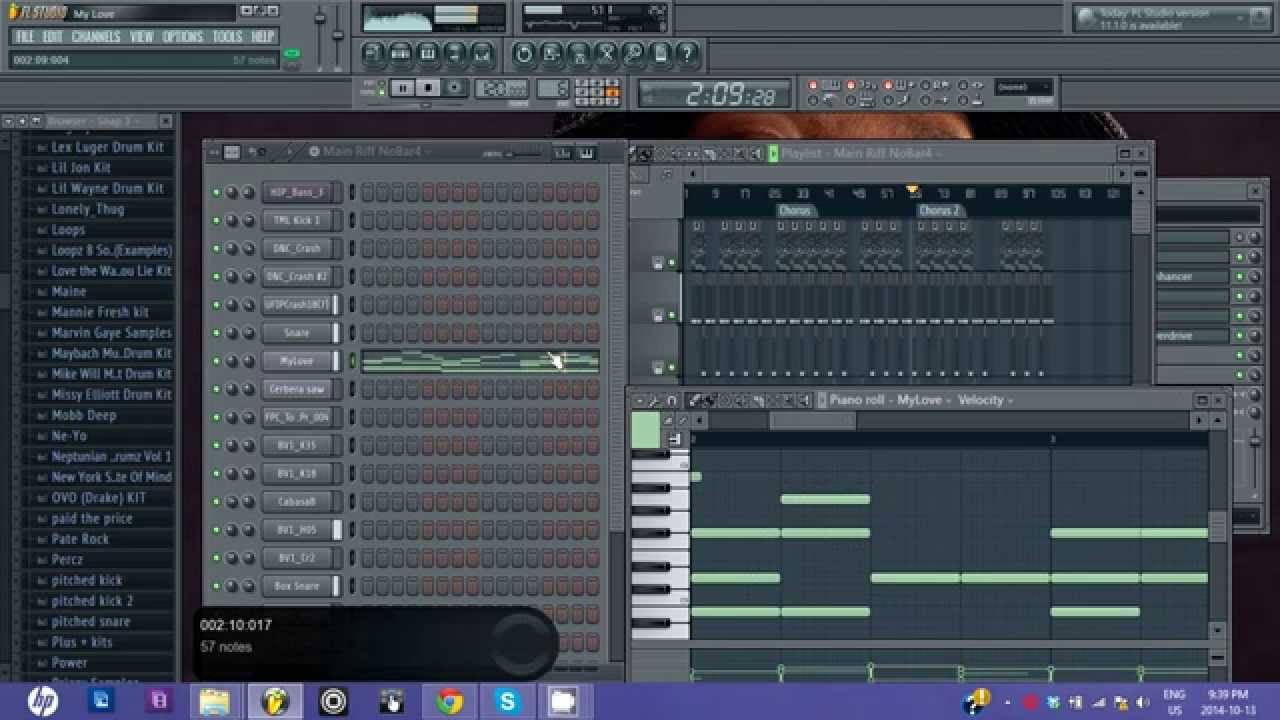Open Lex Luger Drum Kit folder
The height and width of the screenshot is (720, 1280).
coord(107,147)
